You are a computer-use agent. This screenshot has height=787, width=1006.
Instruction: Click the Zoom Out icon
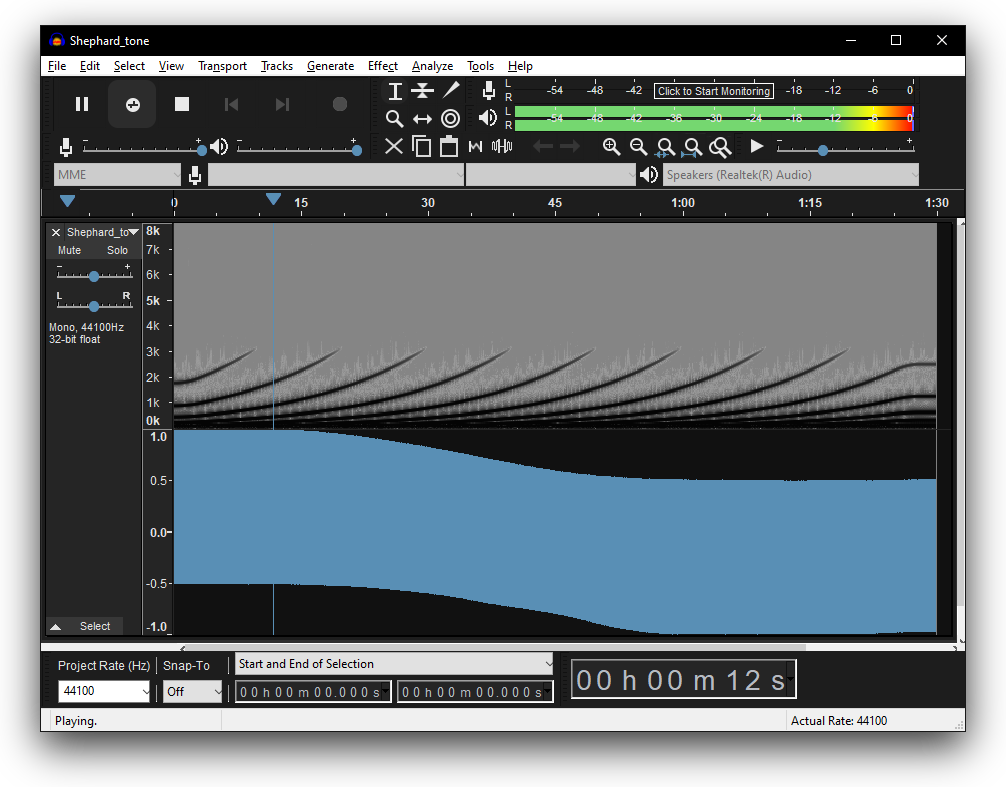638,147
